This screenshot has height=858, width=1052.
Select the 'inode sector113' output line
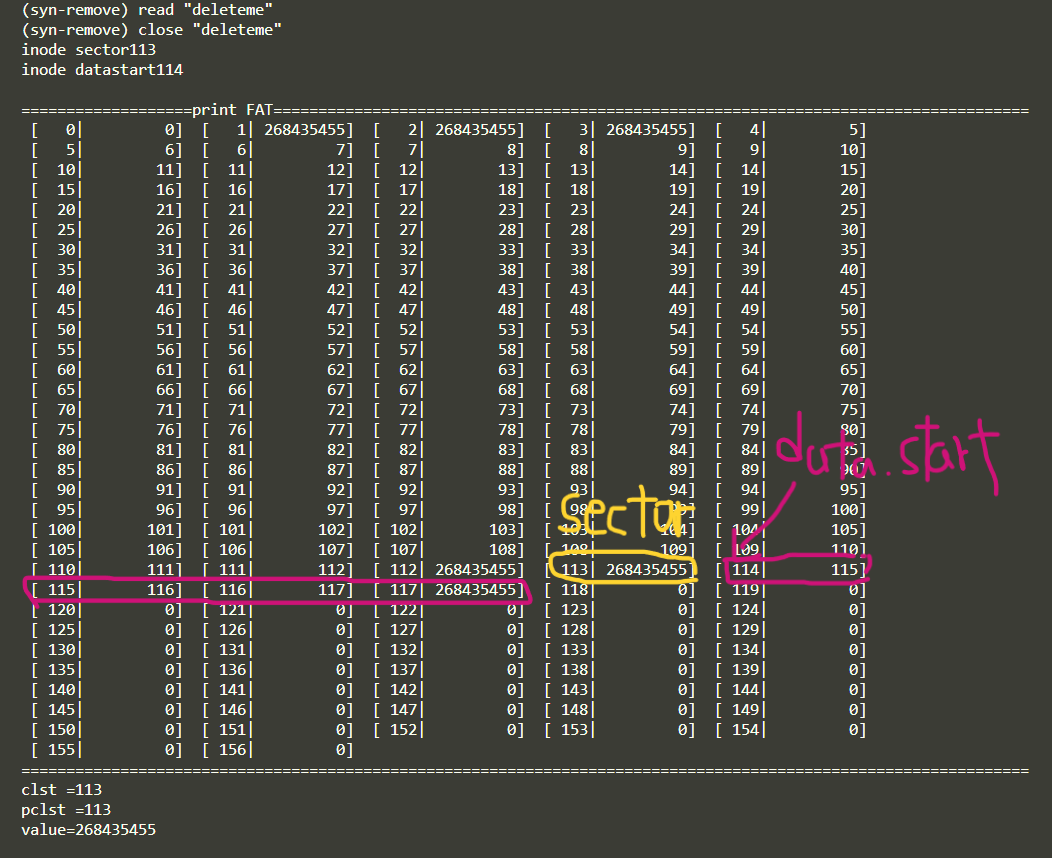89,49
